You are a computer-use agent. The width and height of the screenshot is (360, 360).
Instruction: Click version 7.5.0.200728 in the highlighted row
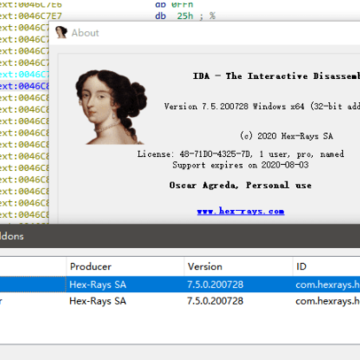click(x=215, y=285)
